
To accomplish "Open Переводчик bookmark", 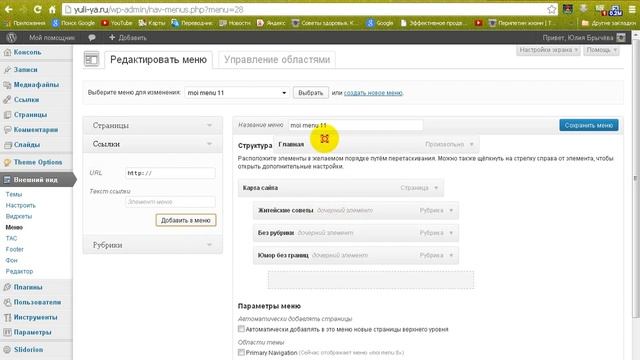I will coord(192,23).
